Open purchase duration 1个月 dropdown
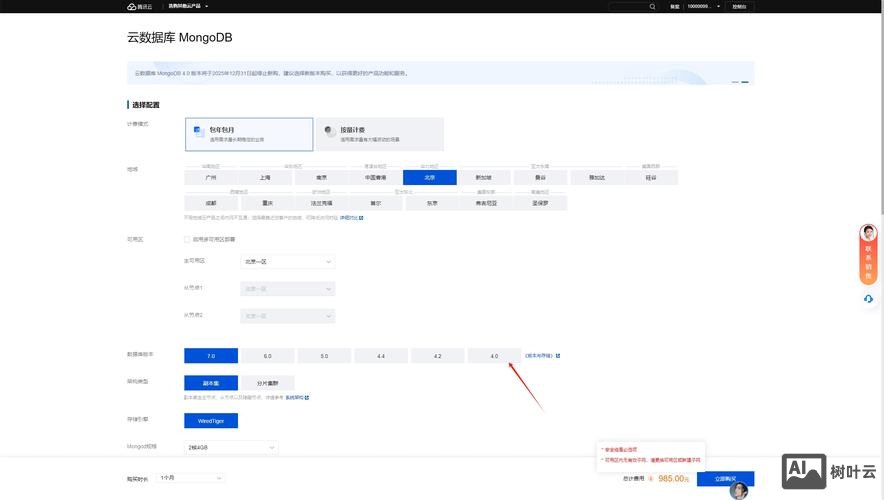The width and height of the screenshot is (884, 500). tap(191, 478)
